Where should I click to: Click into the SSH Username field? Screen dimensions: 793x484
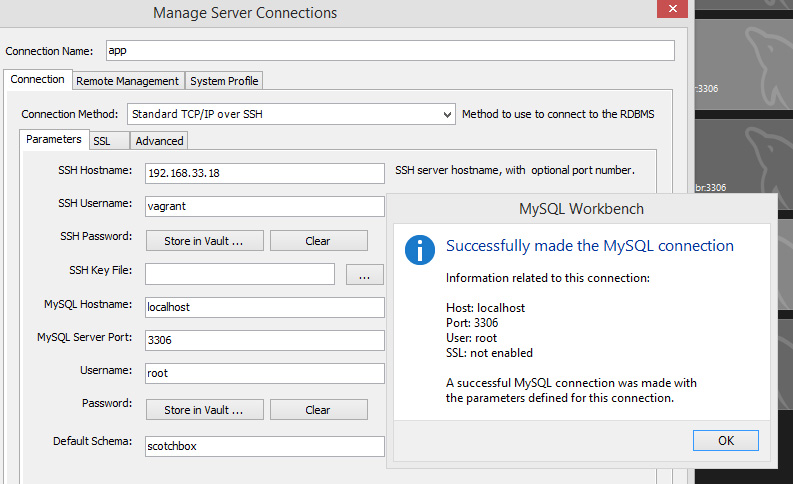264,206
